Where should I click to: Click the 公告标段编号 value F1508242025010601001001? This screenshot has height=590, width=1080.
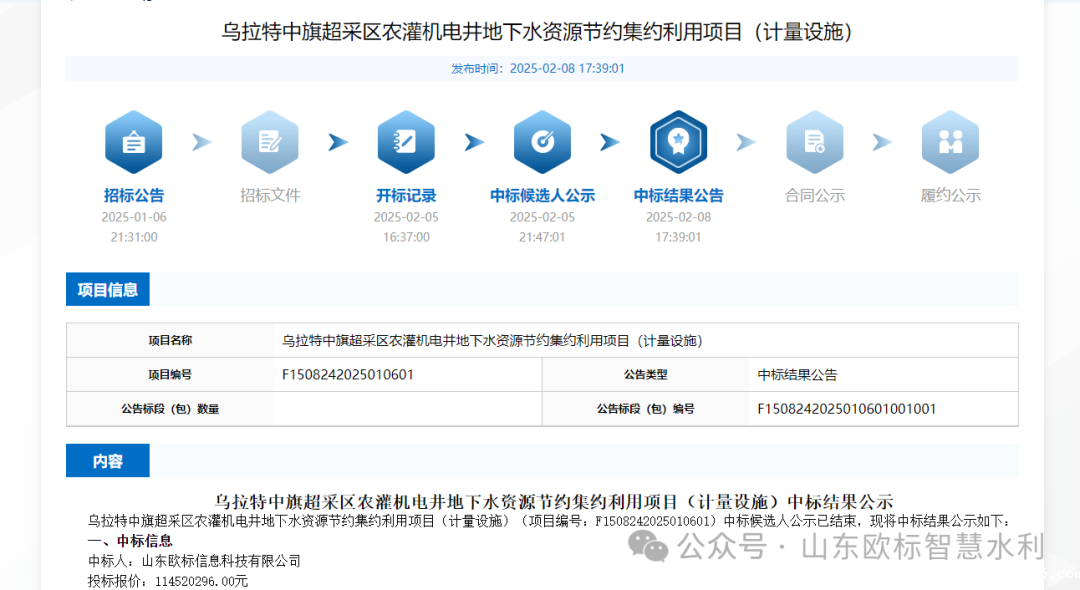click(x=847, y=409)
